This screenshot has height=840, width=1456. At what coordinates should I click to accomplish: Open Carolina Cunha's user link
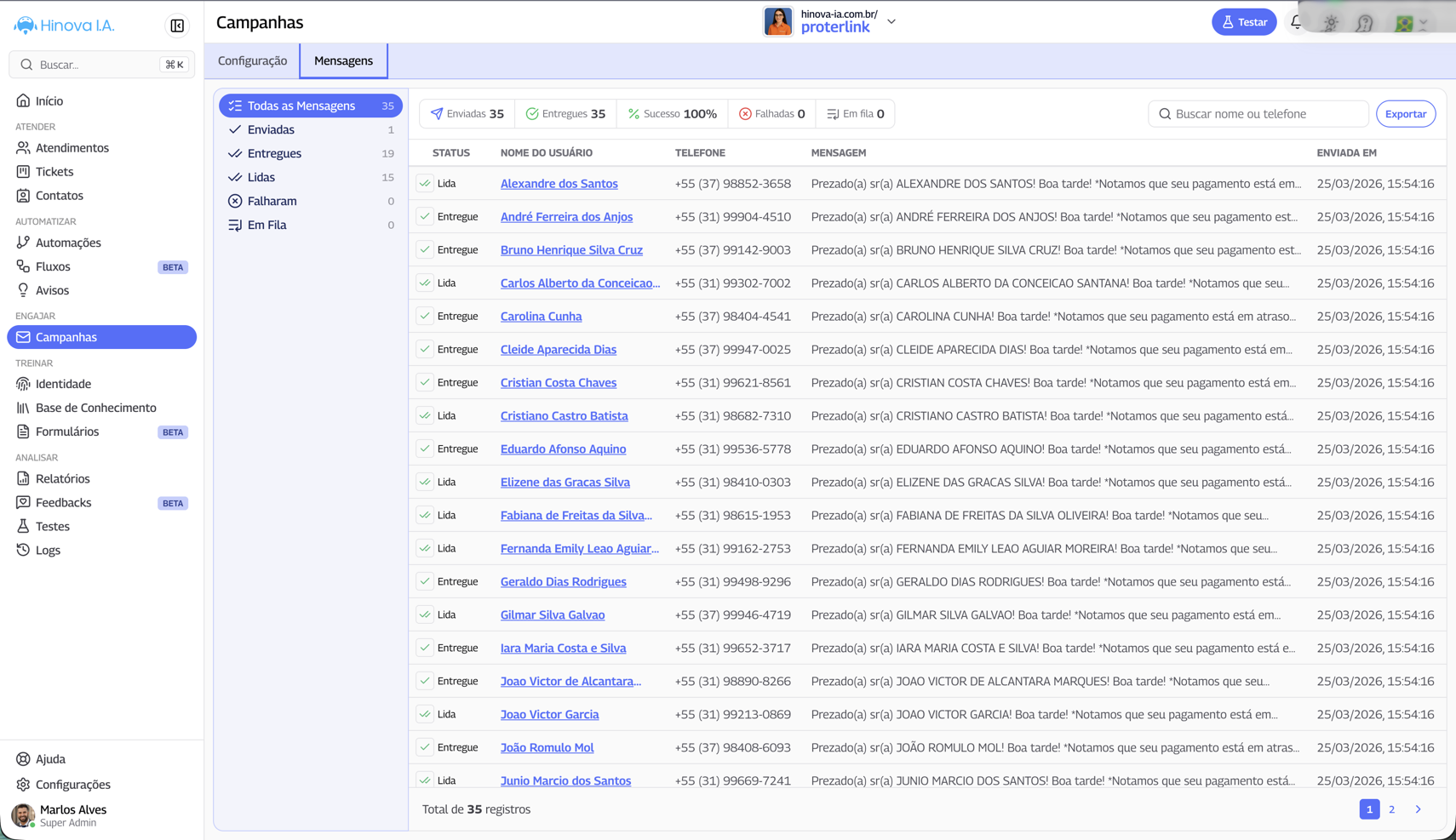tap(541, 316)
